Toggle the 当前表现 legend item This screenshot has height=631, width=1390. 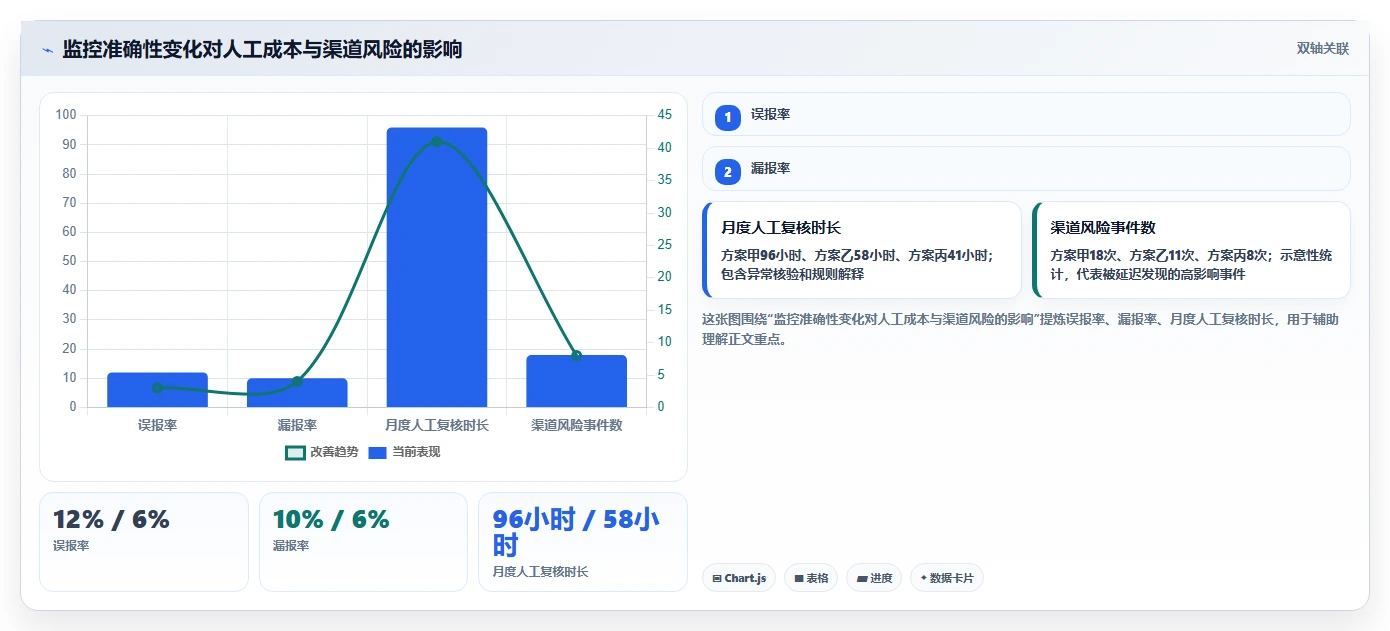click(404, 452)
